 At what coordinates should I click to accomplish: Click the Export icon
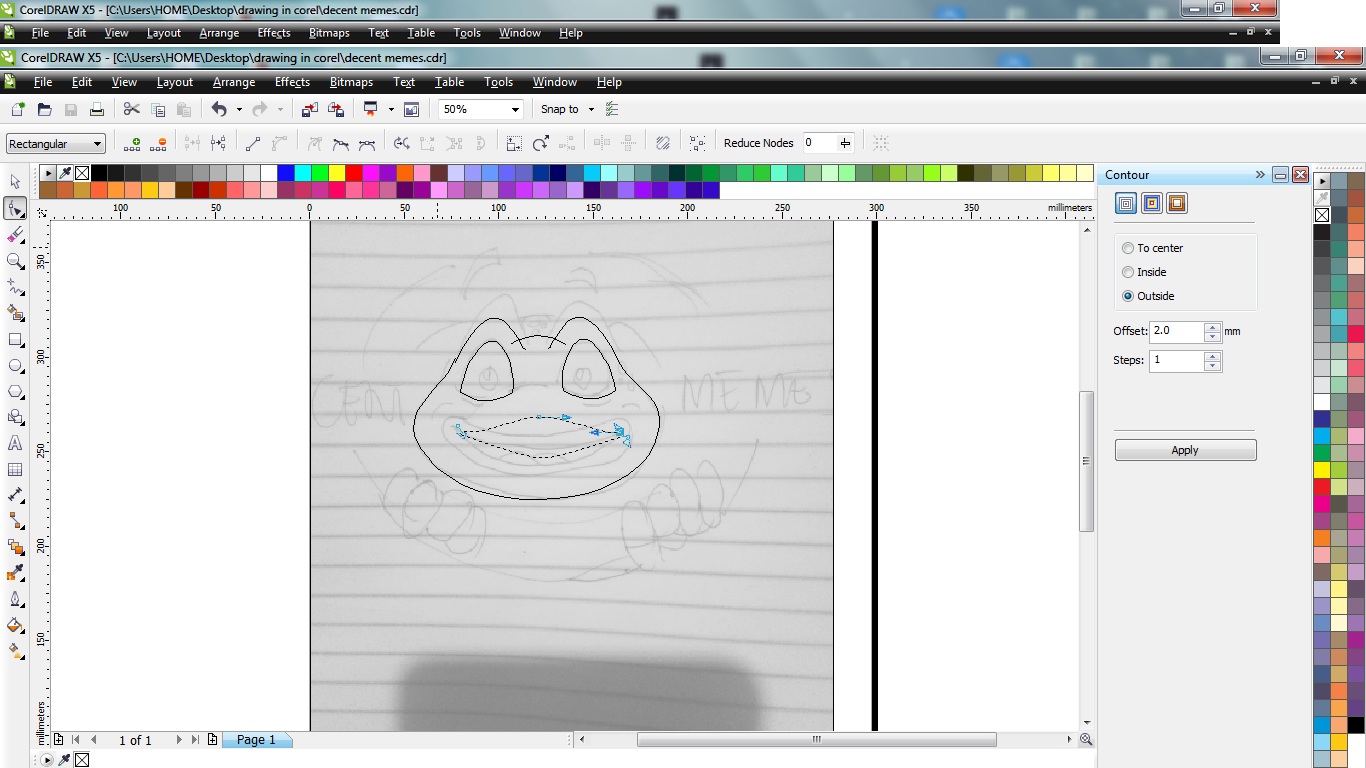click(x=336, y=109)
